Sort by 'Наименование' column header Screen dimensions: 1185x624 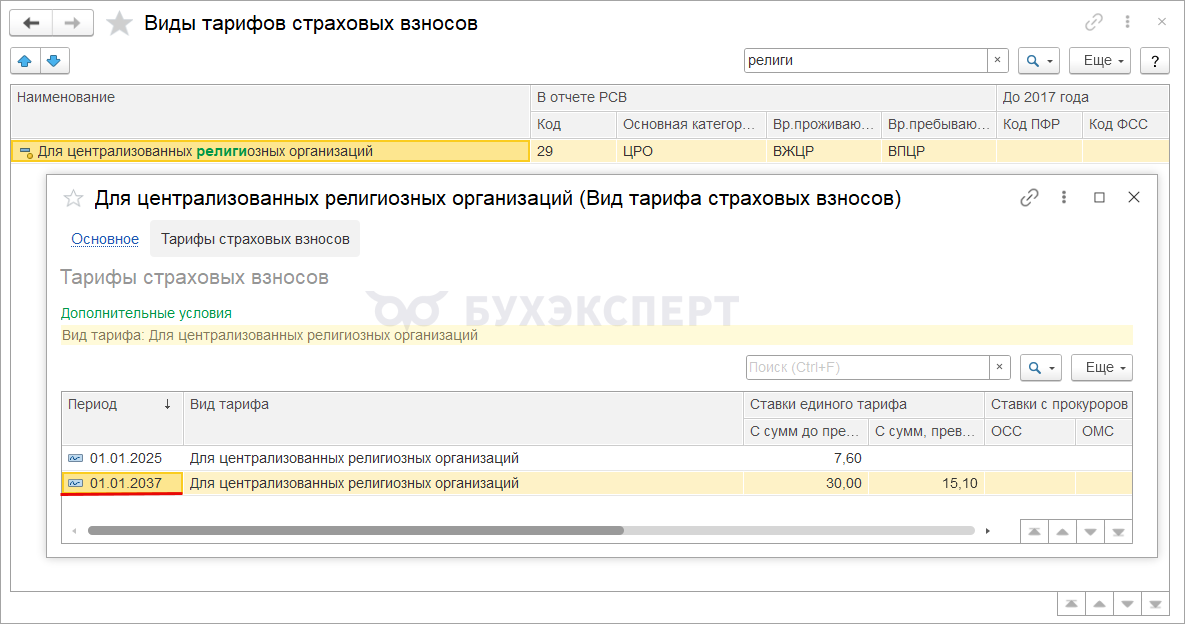[271, 111]
